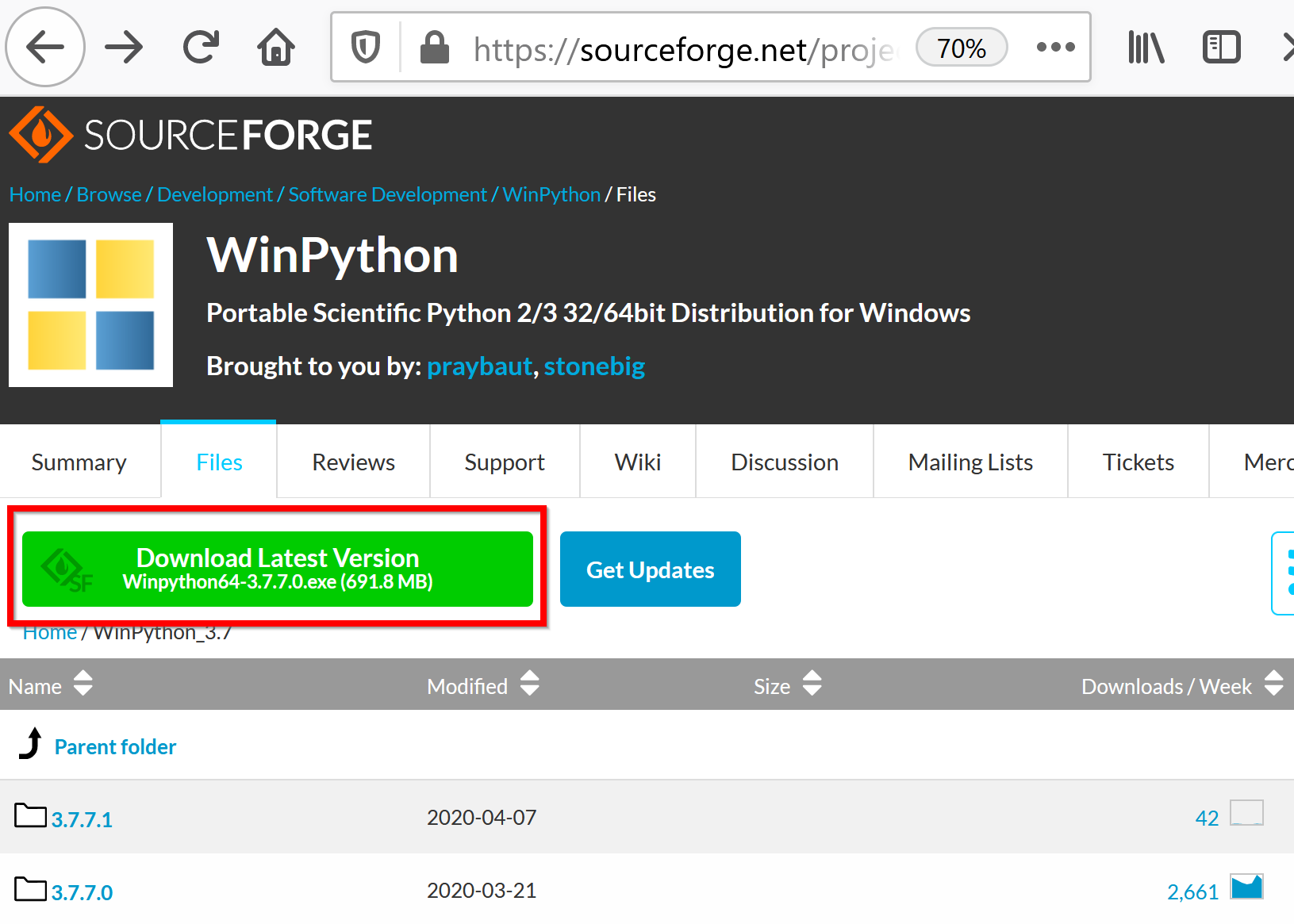Click the Parent folder up-arrow icon
This screenshot has width=1294, height=924.
(31, 743)
